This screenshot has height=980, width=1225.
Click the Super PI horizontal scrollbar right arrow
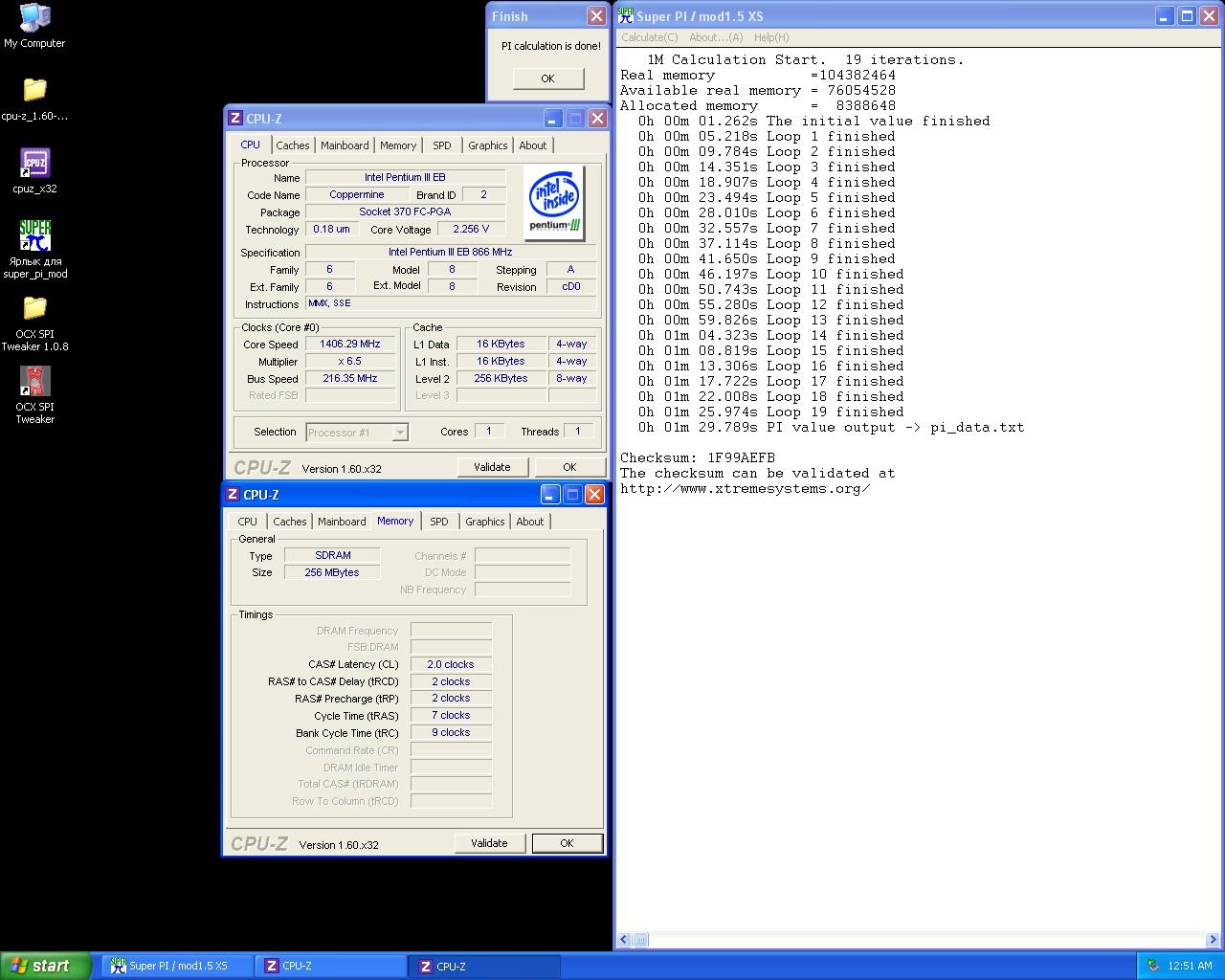click(1213, 940)
